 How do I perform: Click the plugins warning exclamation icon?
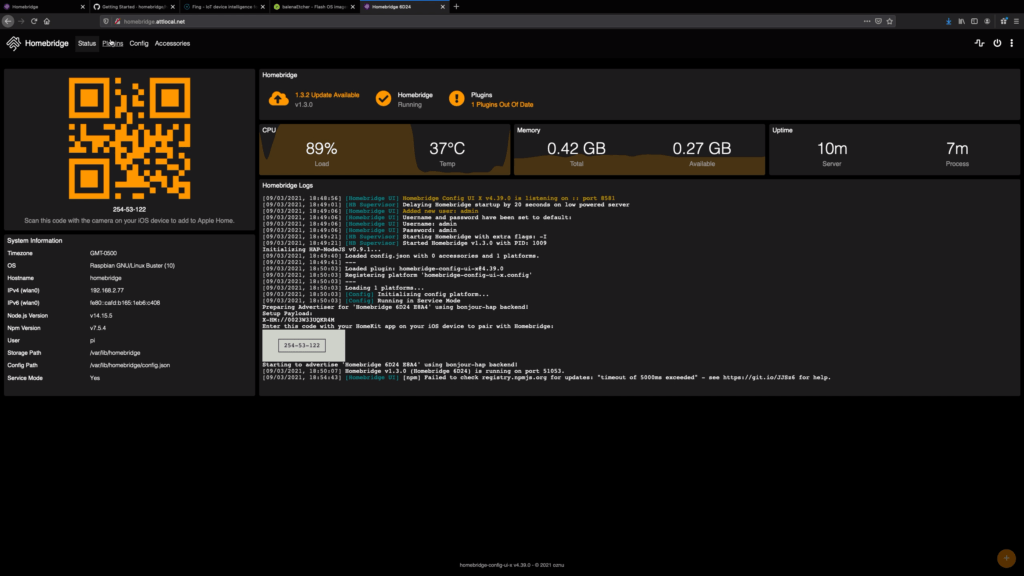[456, 99]
